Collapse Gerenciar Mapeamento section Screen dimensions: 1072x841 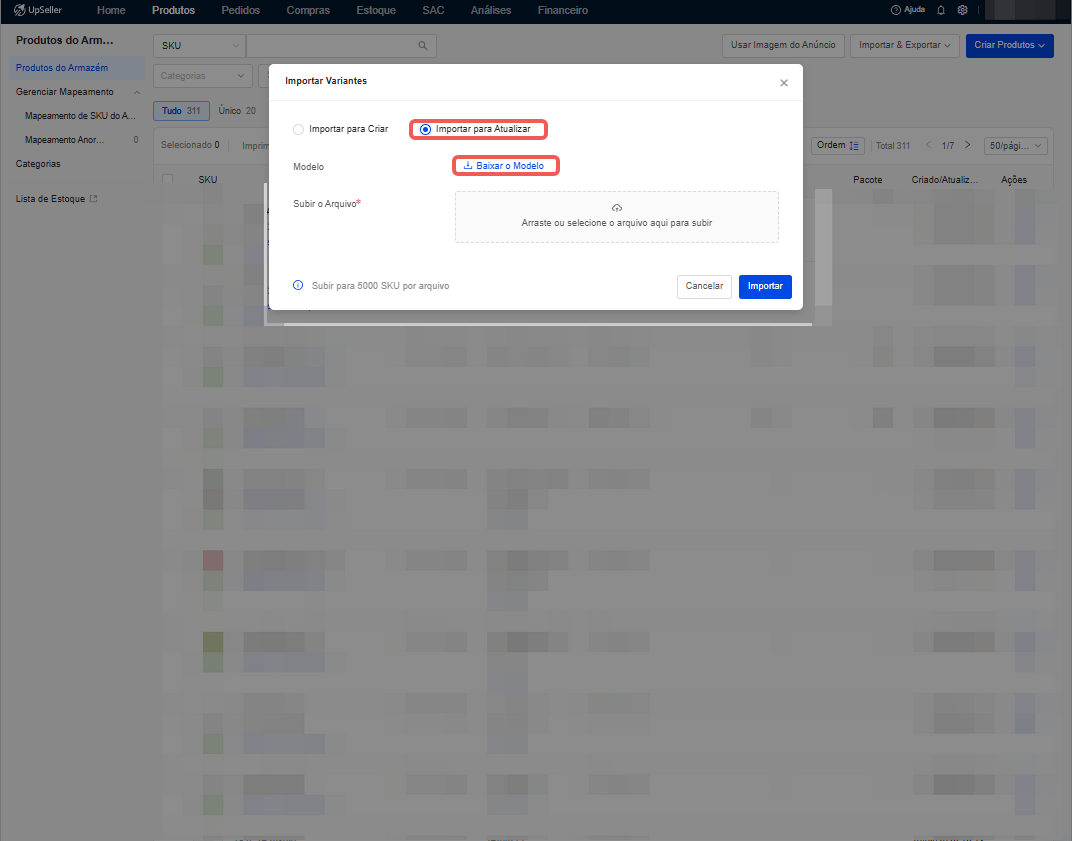[137, 92]
